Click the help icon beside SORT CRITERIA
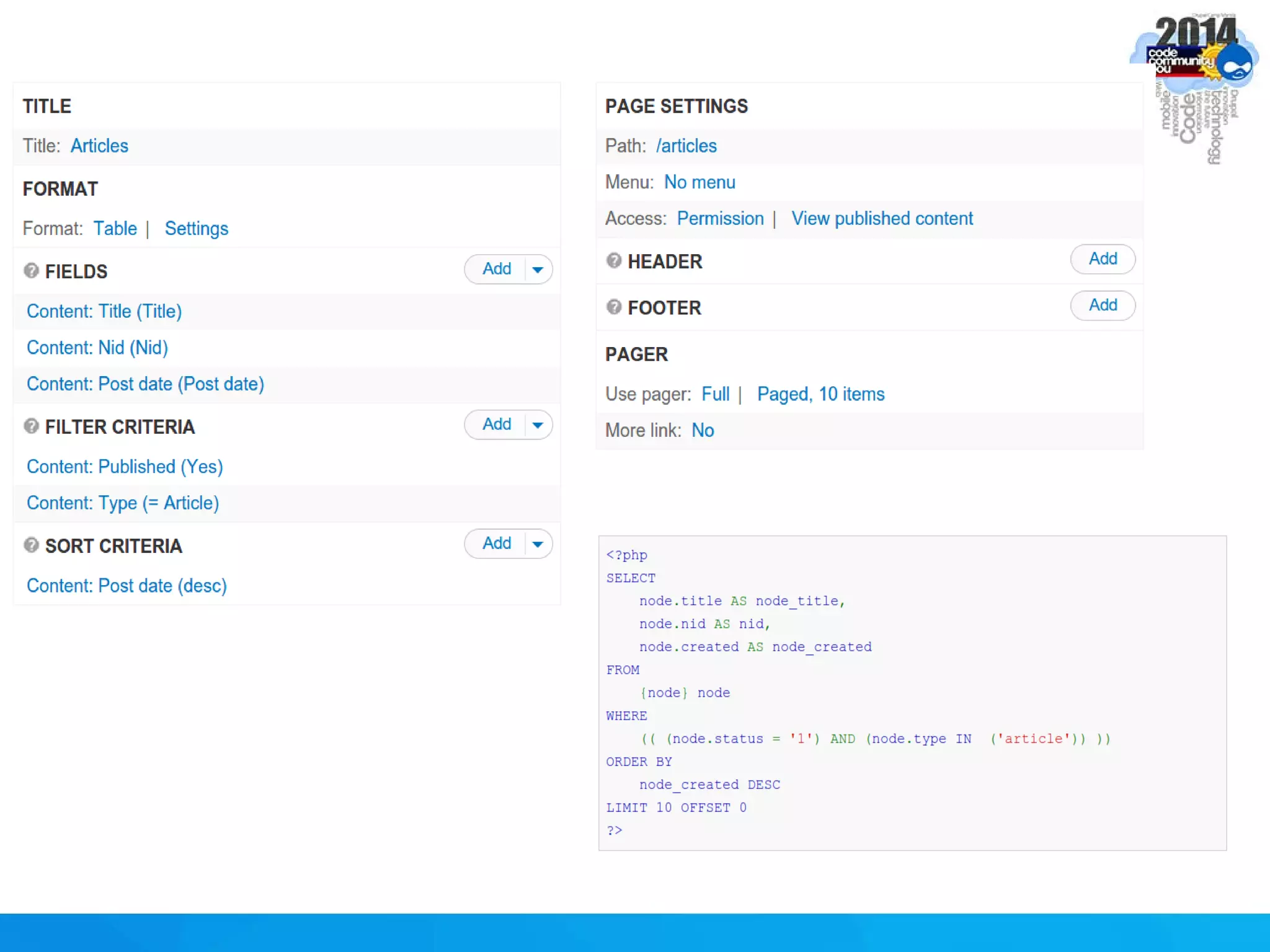 point(31,545)
